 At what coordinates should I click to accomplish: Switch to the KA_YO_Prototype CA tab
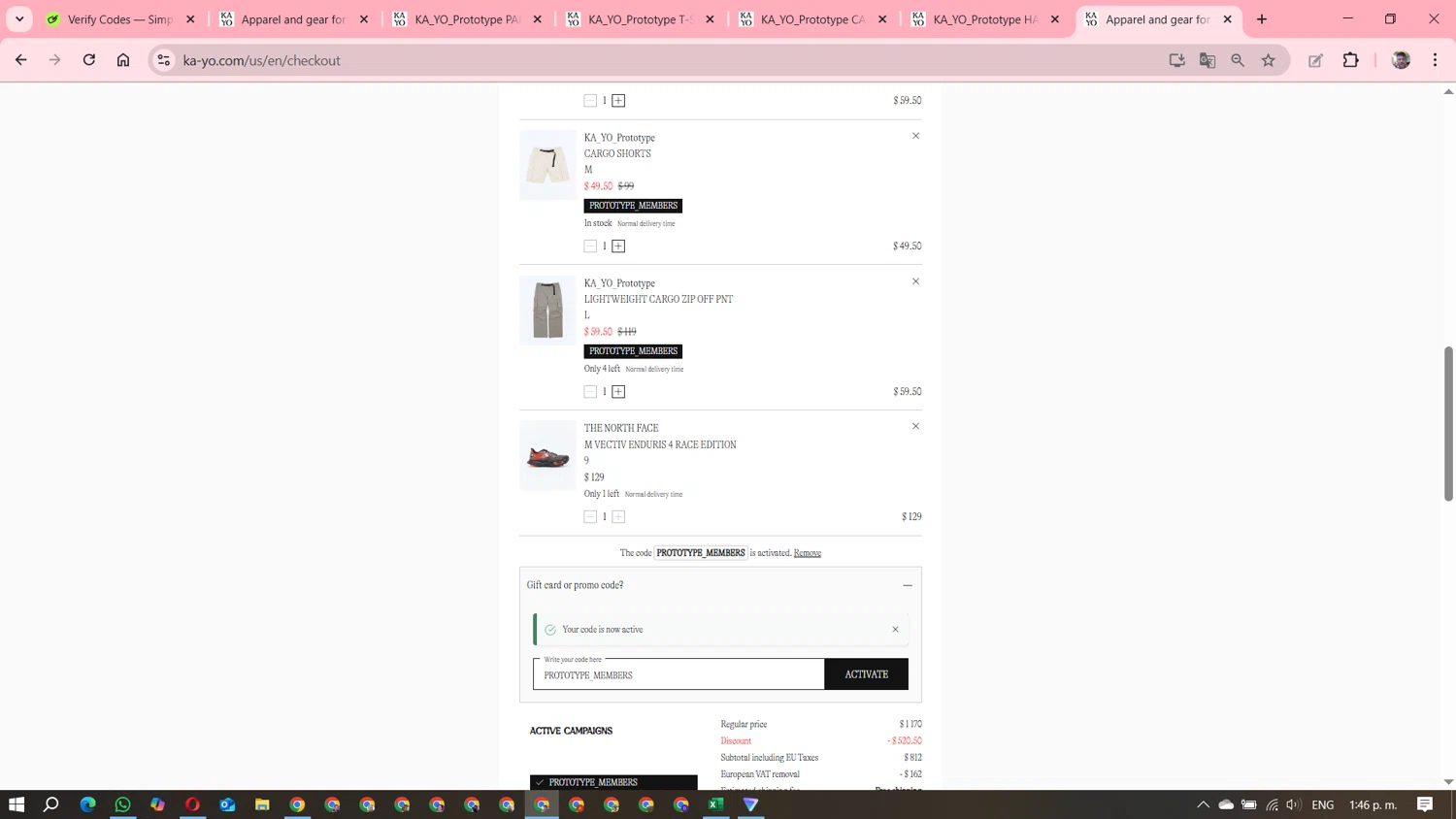[813, 19]
